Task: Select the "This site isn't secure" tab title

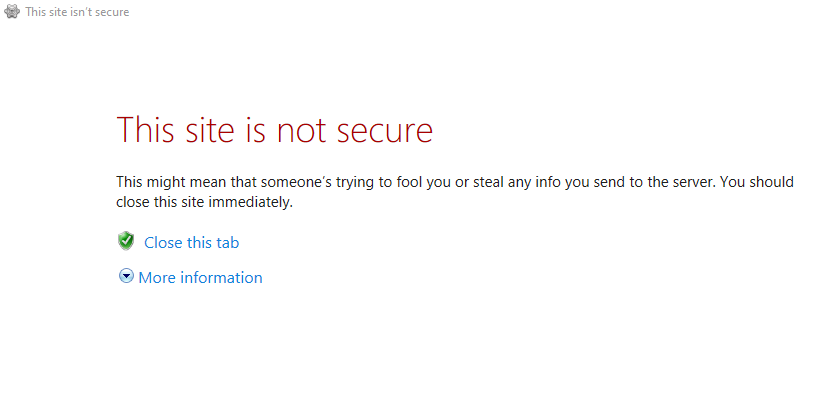Action: click(77, 12)
